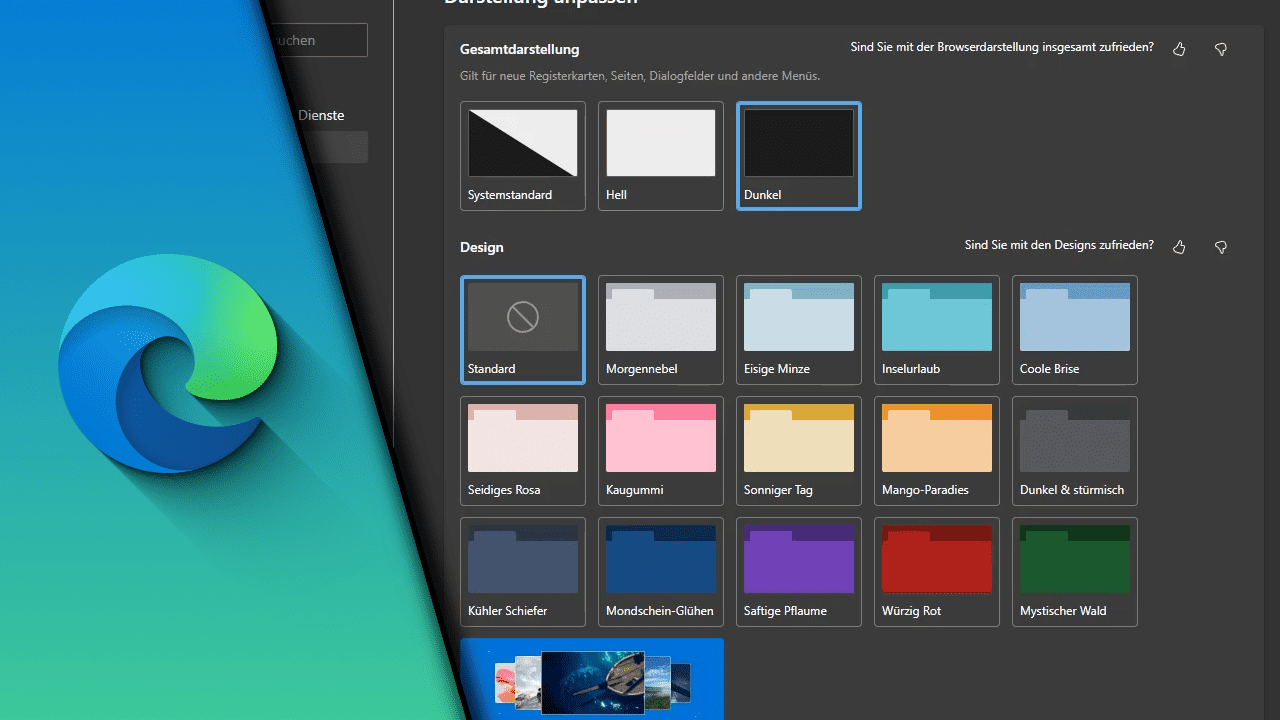The height and width of the screenshot is (720, 1280).
Task: Give thumbs up for browser appearance feedback
Action: (1178, 48)
